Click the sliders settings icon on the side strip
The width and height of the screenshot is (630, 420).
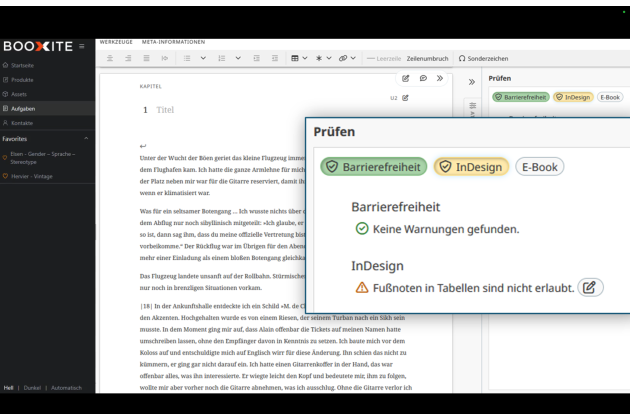(x=472, y=106)
